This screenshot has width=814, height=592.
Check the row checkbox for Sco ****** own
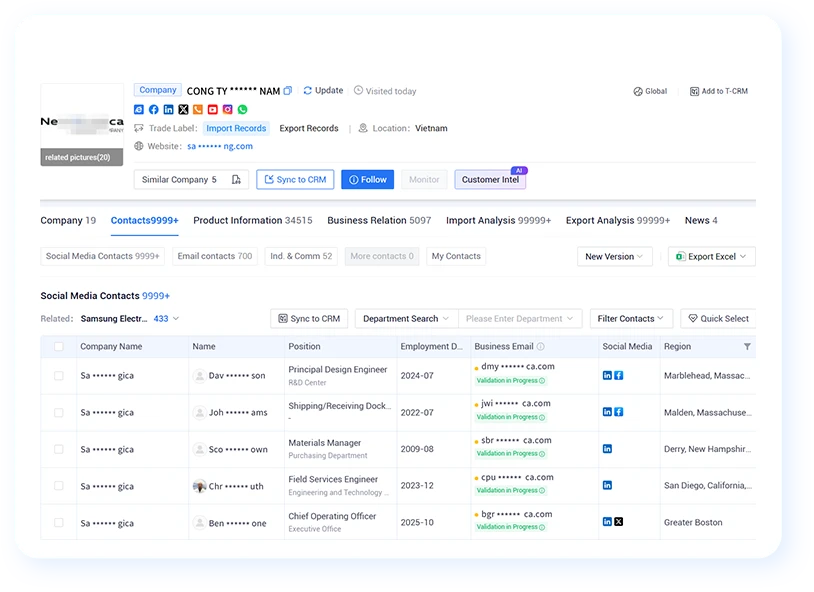[x=59, y=449]
